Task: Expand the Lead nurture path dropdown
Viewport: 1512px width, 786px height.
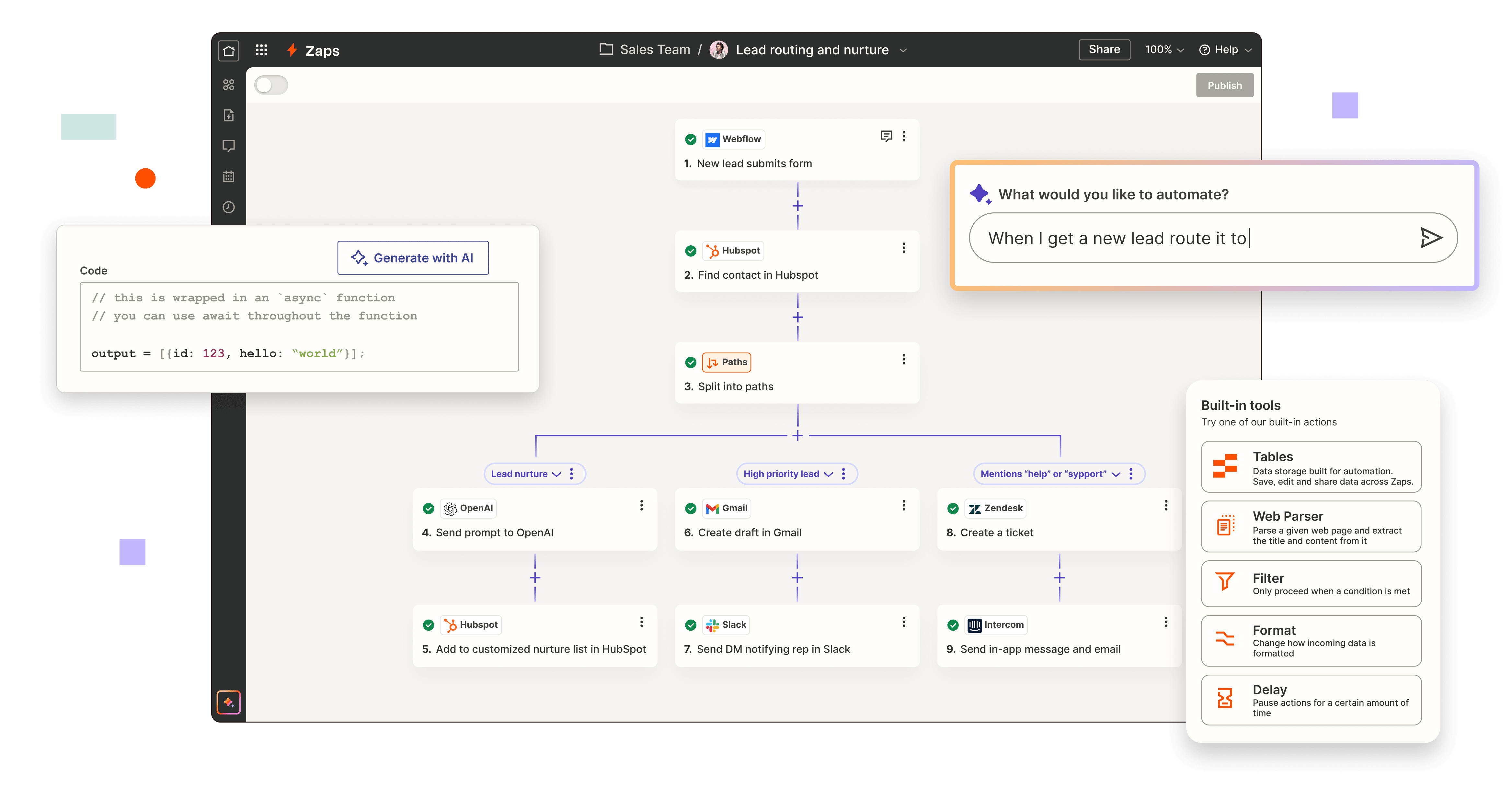Action: click(556, 474)
